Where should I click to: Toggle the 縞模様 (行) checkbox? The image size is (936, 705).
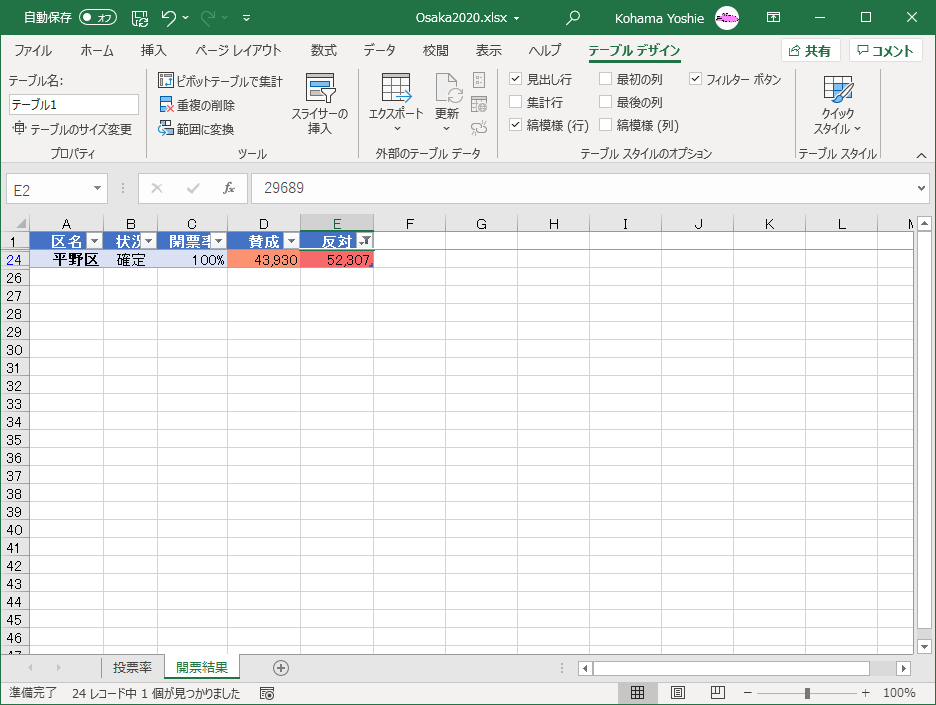click(516, 125)
